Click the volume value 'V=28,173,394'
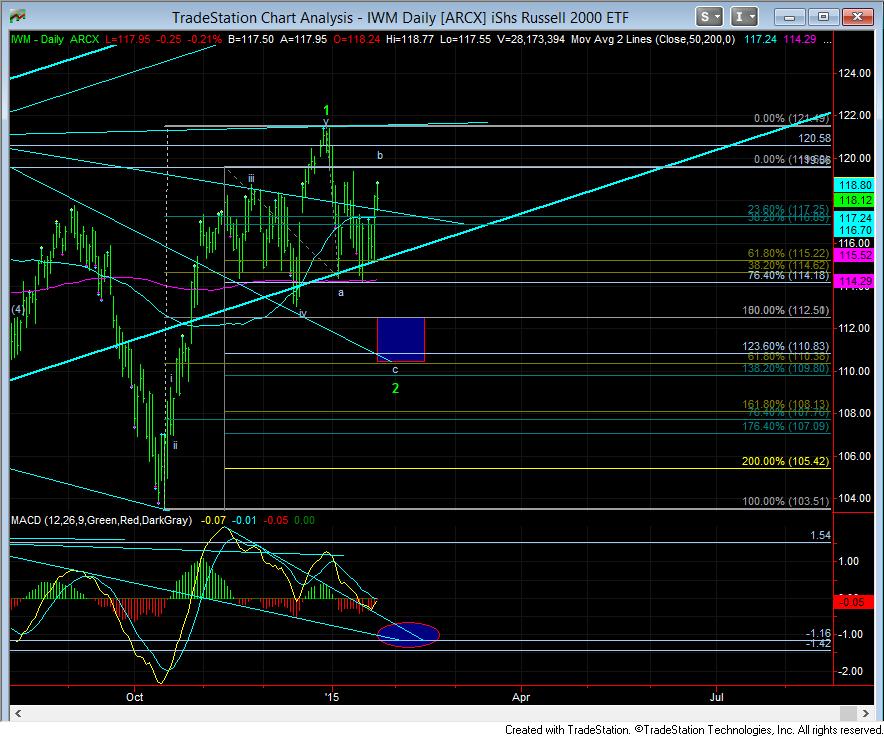Screen dimensions: 884x736 531,39
